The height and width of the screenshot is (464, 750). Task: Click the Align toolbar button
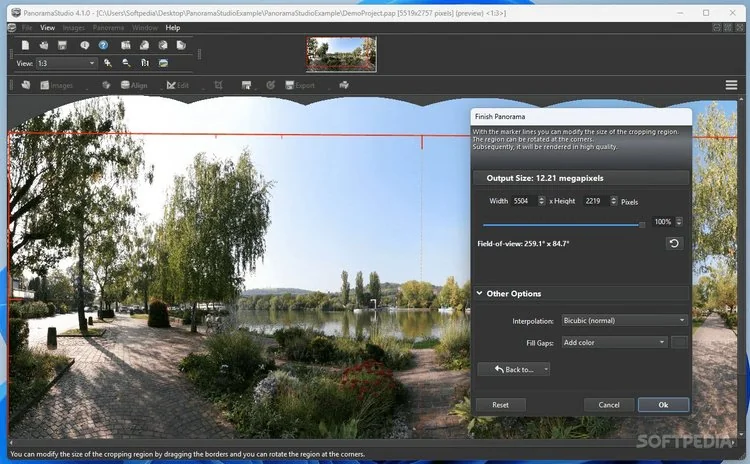pyautogui.click(x=134, y=85)
